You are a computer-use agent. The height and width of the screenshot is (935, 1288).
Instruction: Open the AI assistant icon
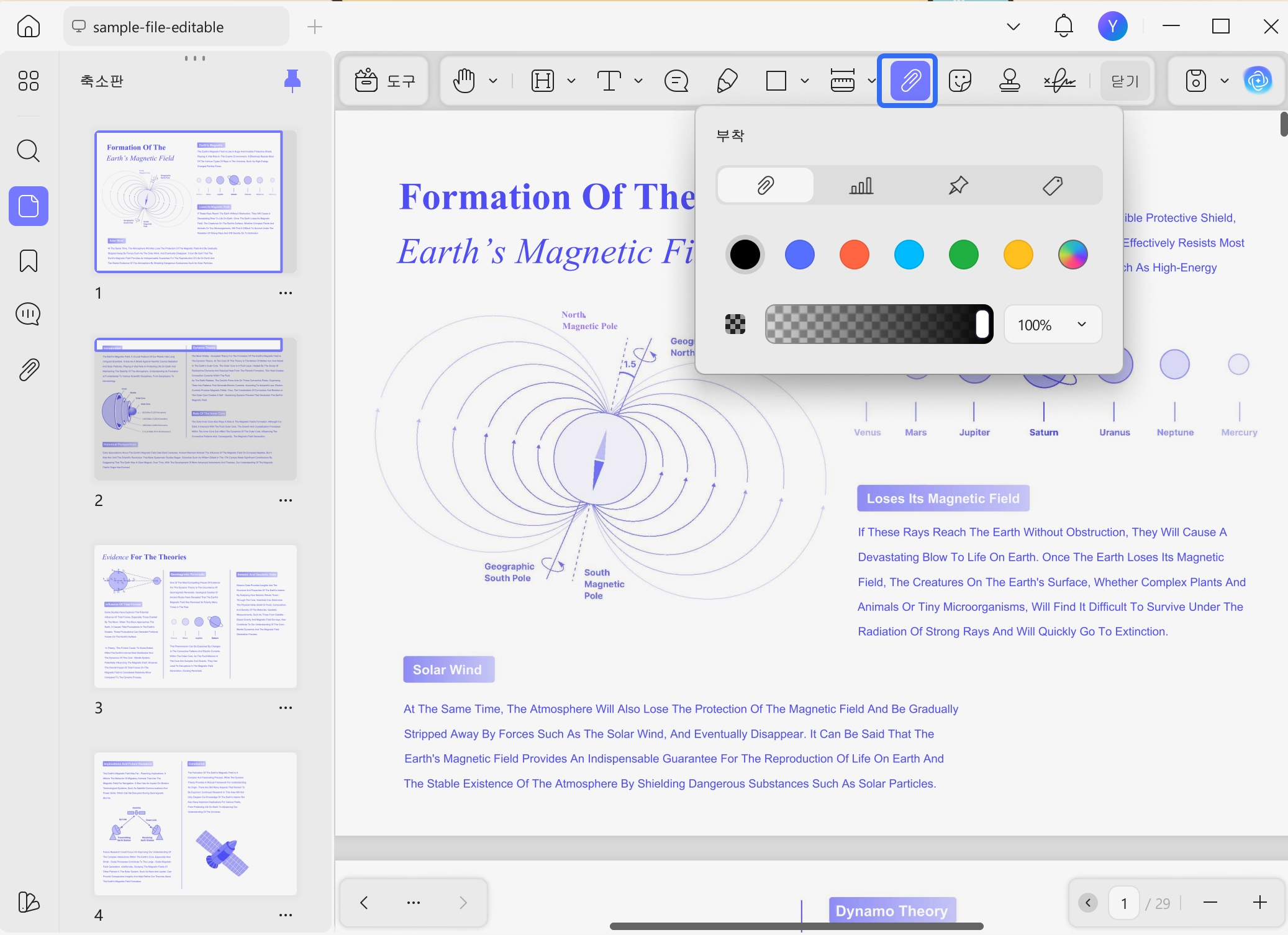point(1258,81)
